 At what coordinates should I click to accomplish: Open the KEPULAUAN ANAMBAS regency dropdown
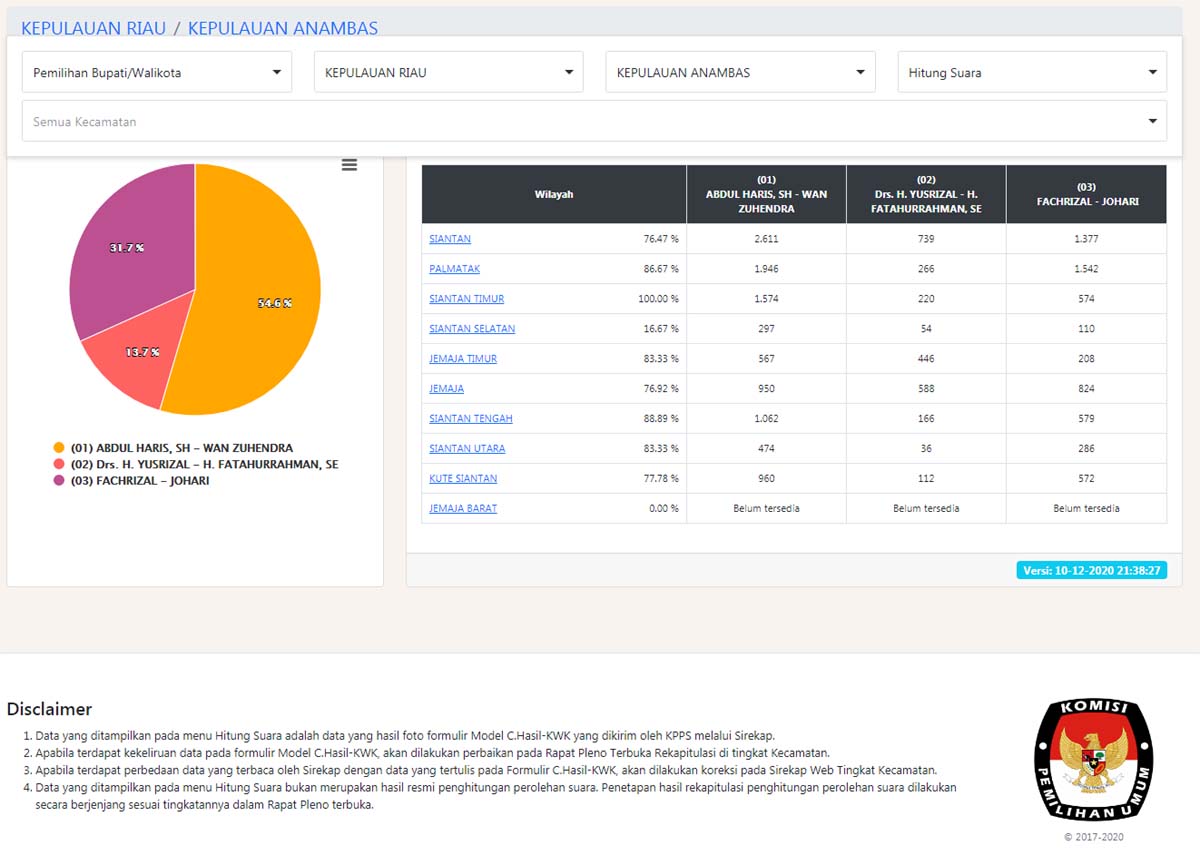[x=740, y=73]
